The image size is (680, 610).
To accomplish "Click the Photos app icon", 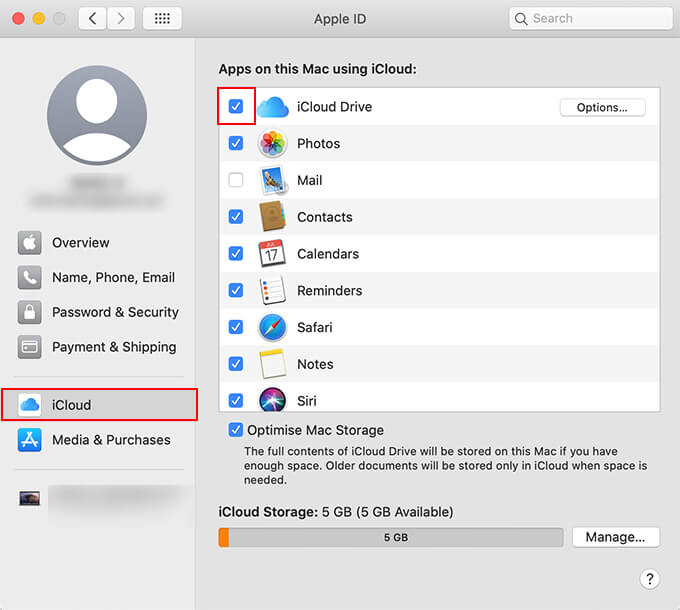I will (273, 144).
